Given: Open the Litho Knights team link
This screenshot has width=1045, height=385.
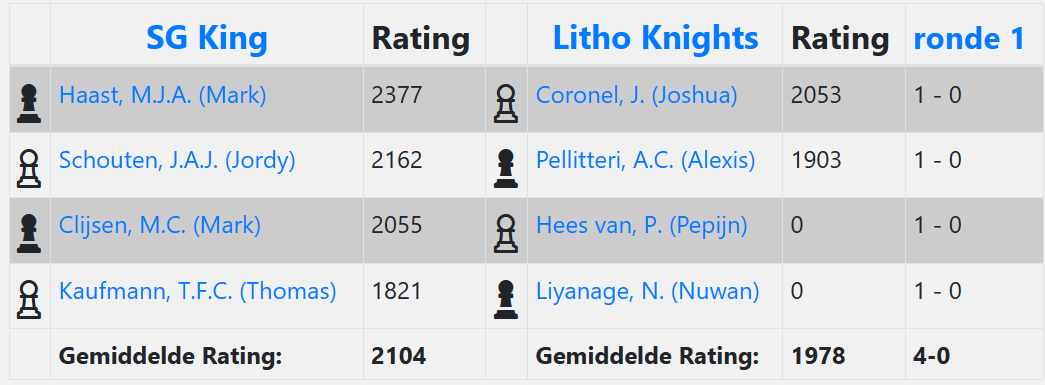Looking at the screenshot, I should click(655, 39).
